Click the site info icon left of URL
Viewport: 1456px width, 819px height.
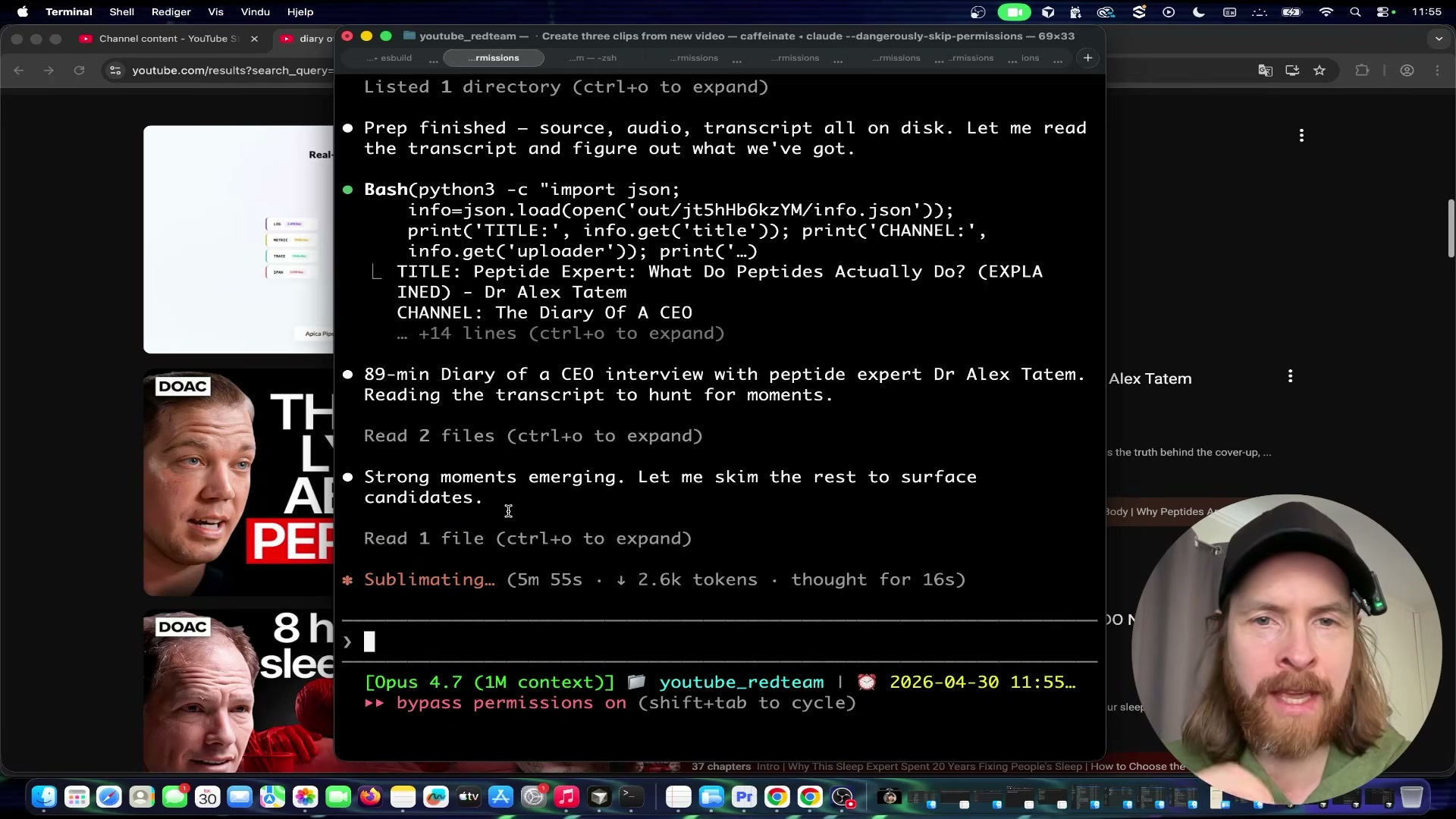[115, 71]
